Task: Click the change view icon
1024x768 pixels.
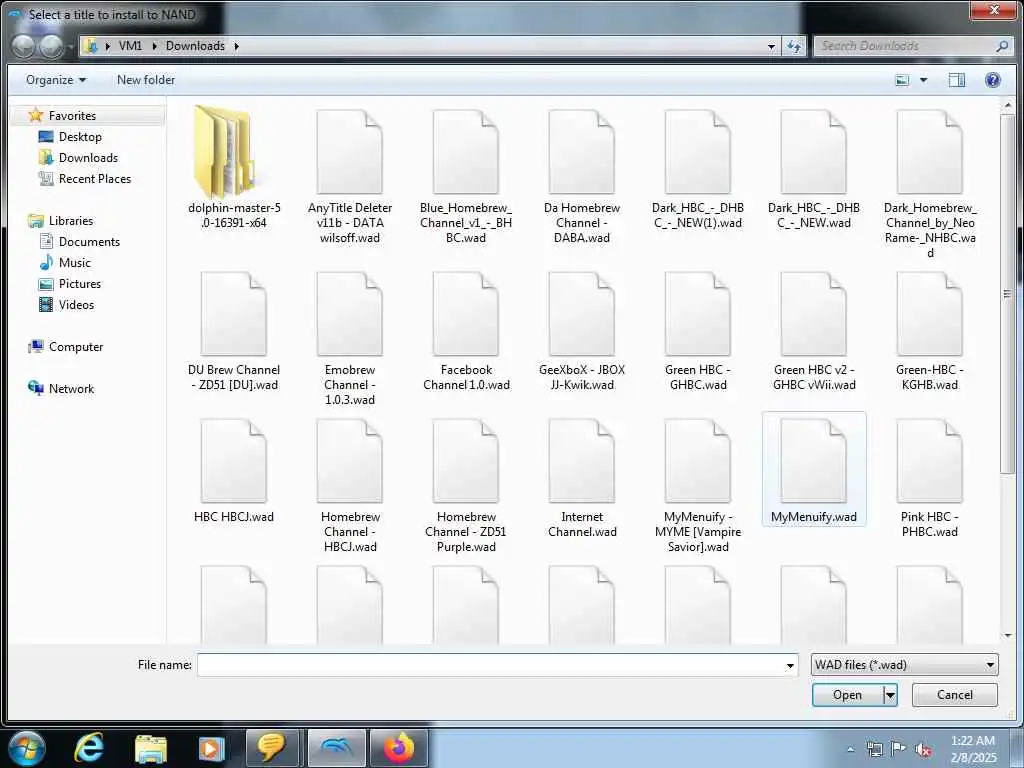Action: click(x=902, y=80)
